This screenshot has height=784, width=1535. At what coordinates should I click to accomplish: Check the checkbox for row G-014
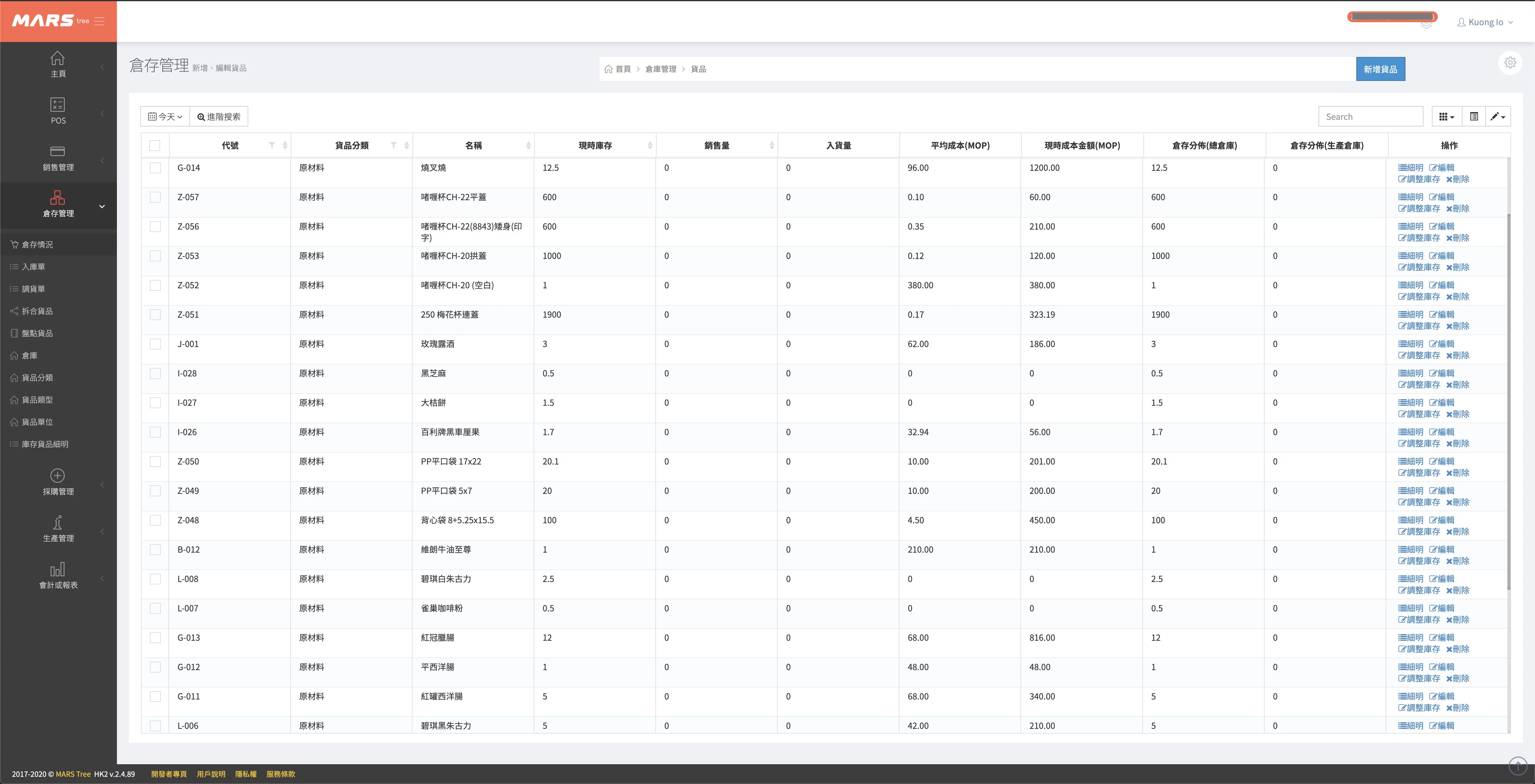pos(155,168)
